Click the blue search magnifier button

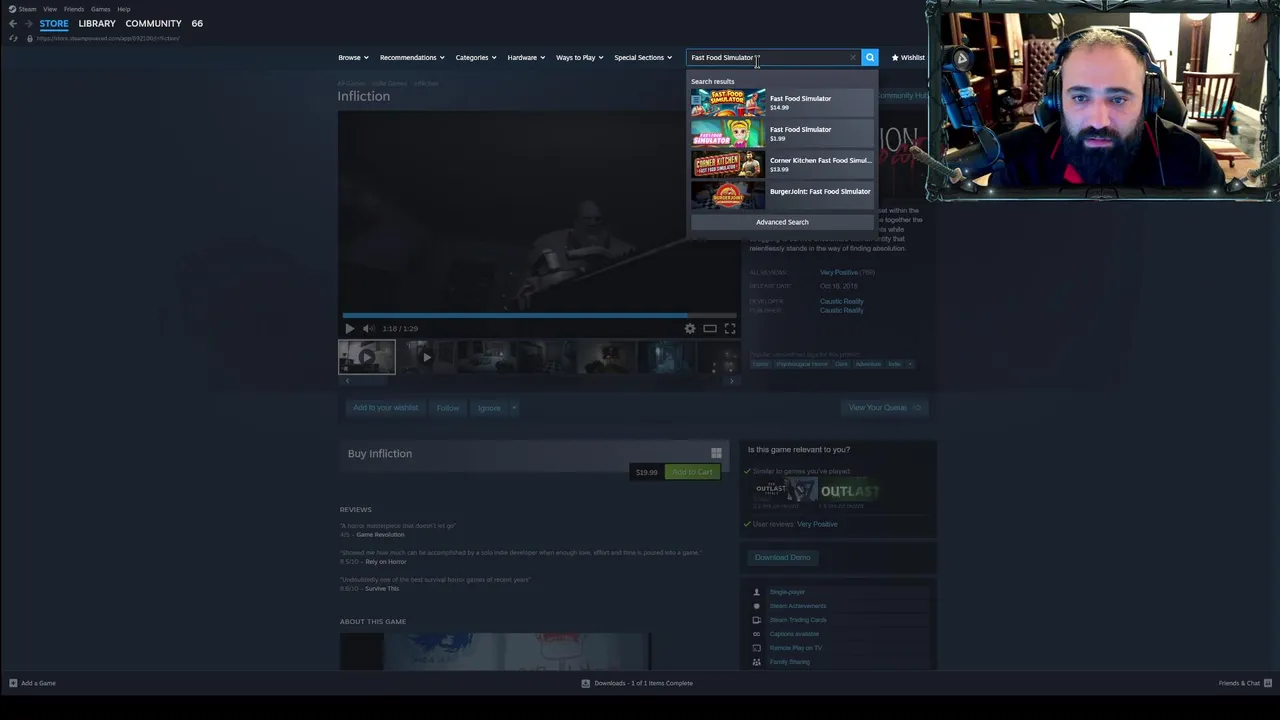tap(870, 57)
